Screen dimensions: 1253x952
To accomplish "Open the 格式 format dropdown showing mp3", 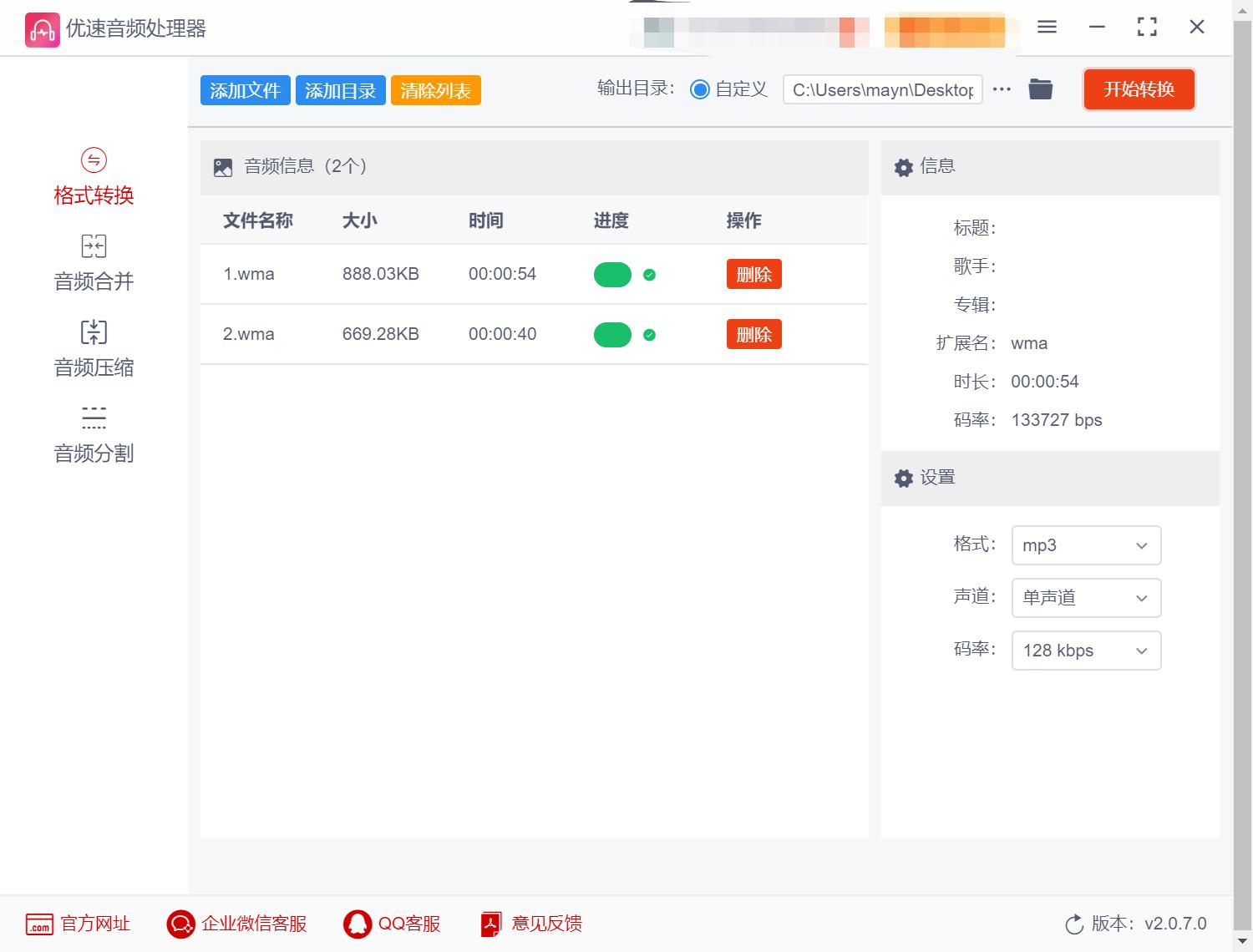I will (x=1085, y=544).
